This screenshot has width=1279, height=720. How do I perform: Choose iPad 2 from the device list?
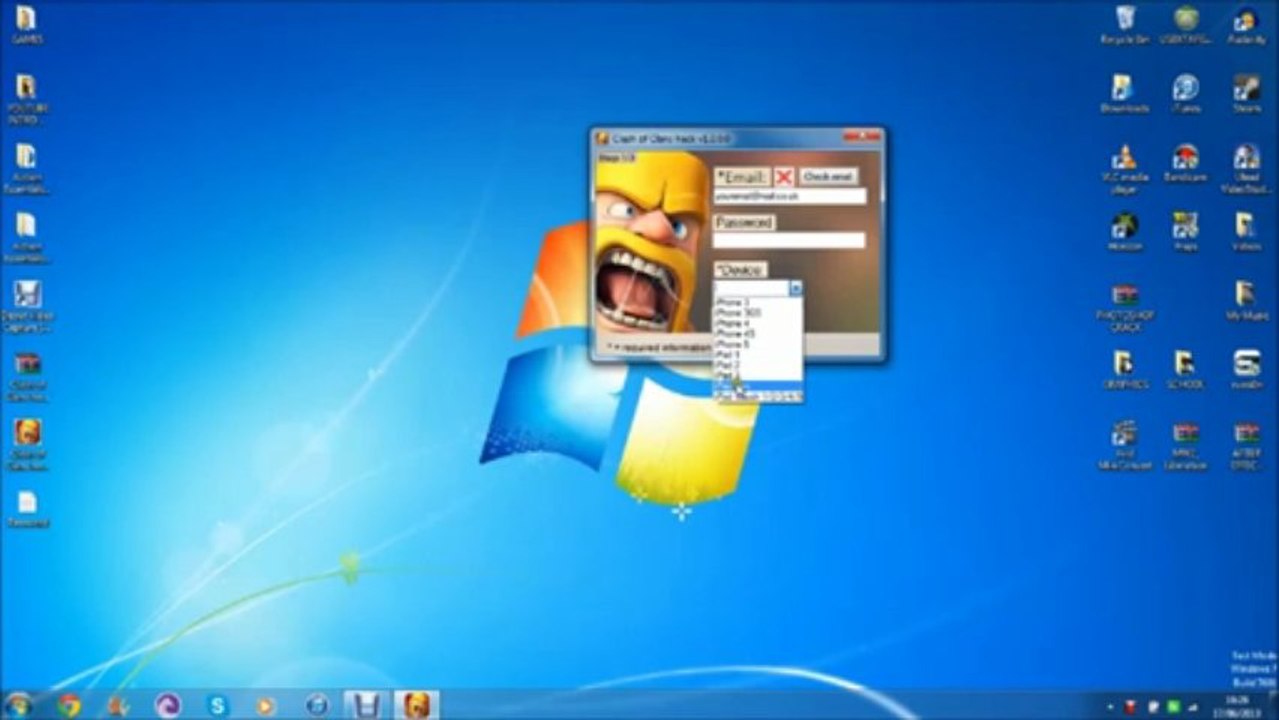point(757,365)
